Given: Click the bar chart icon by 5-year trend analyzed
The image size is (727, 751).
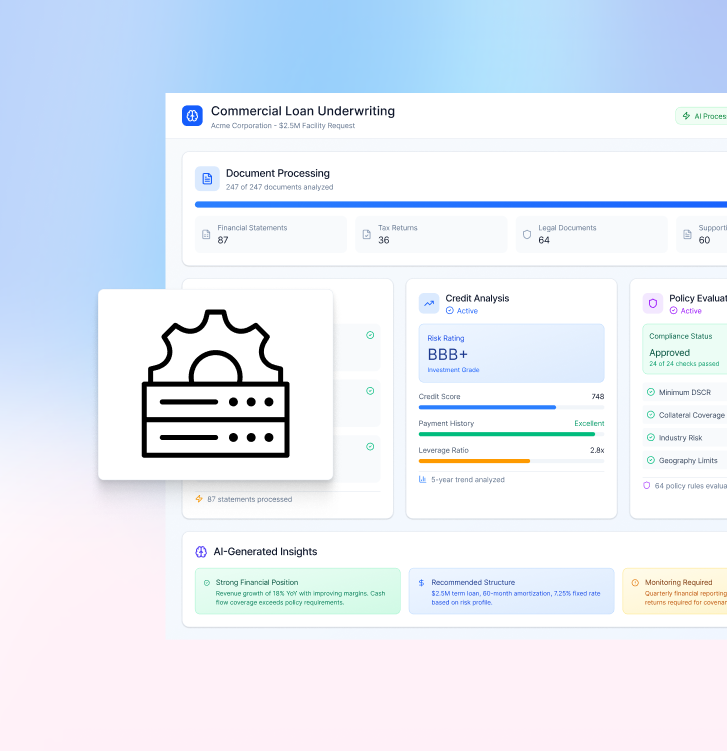Looking at the screenshot, I should pyautogui.click(x=423, y=480).
